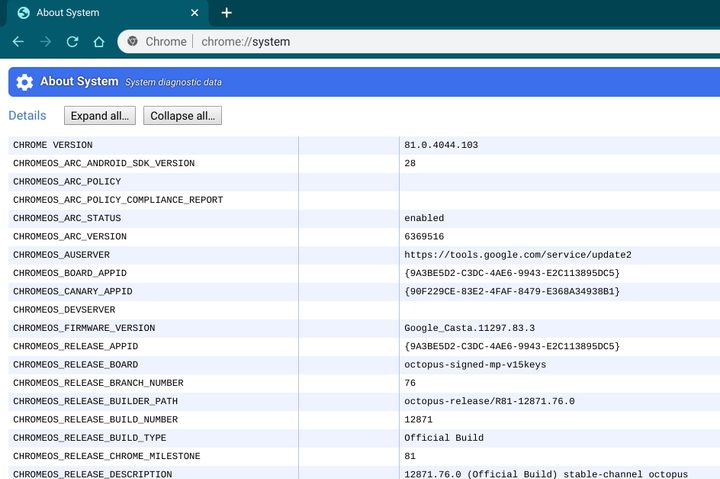Close the About System tab

(195, 13)
